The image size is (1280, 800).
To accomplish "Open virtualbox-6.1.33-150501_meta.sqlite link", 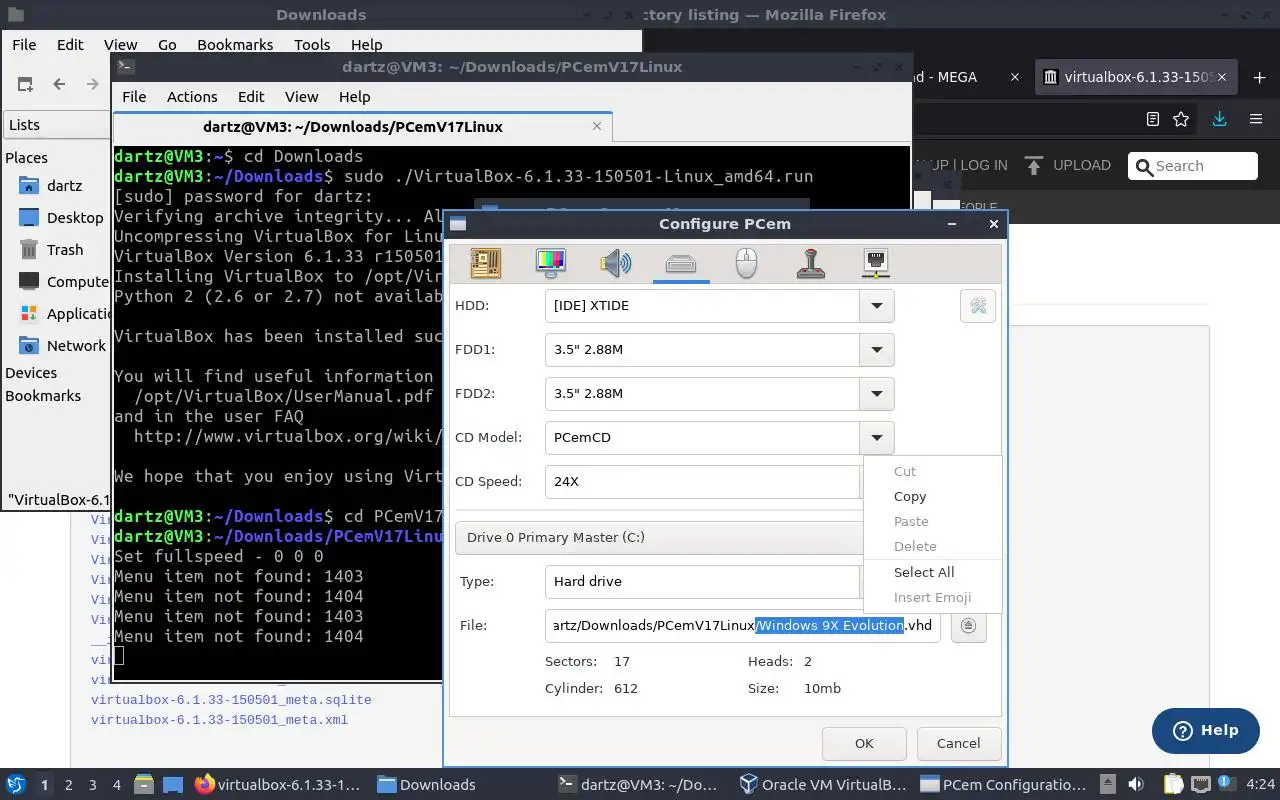I will (x=231, y=700).
